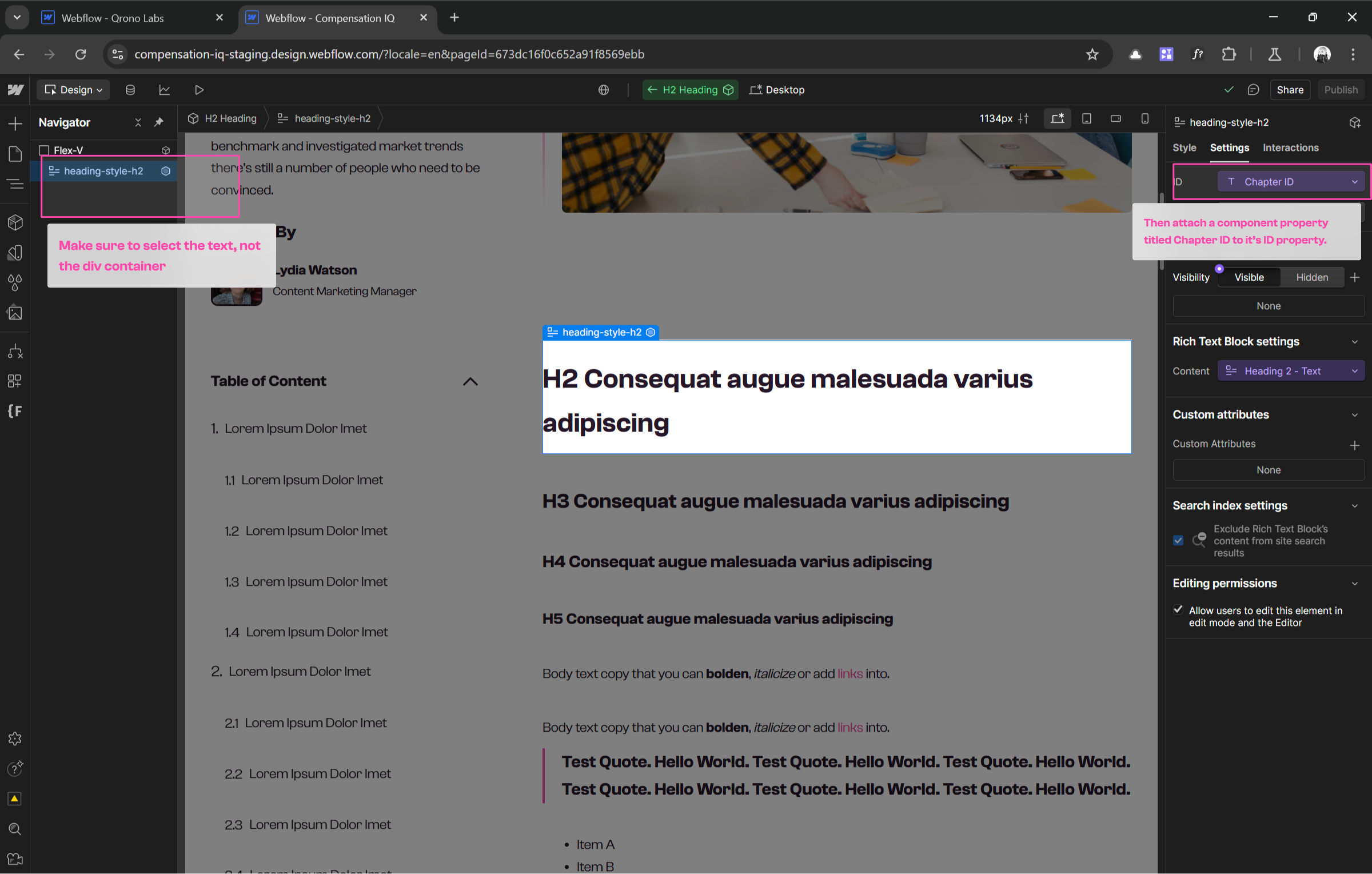1372x874 pixels.
Task: Open the Chapter ID dropdown
Action: [1291, 182]
